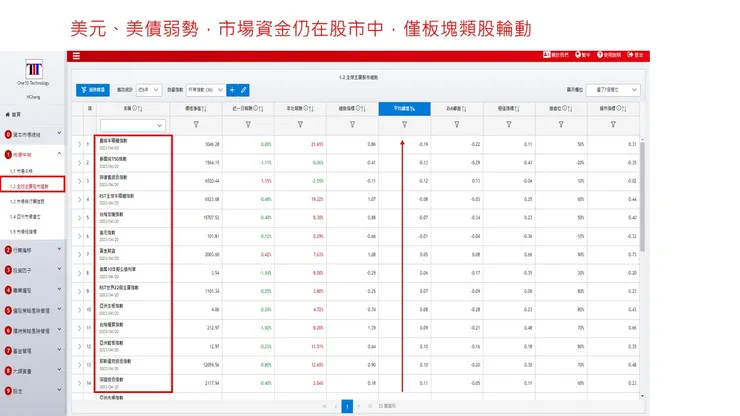Toggle the hamburger menu in red bar

[x=76, y=56]
